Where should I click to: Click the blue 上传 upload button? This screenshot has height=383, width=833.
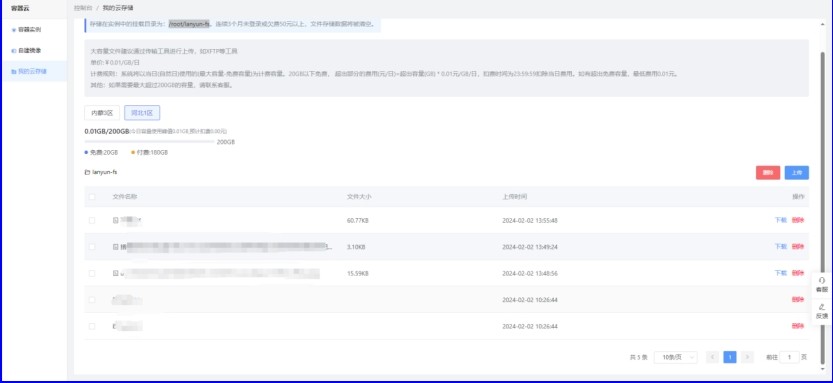click(796, 173)
